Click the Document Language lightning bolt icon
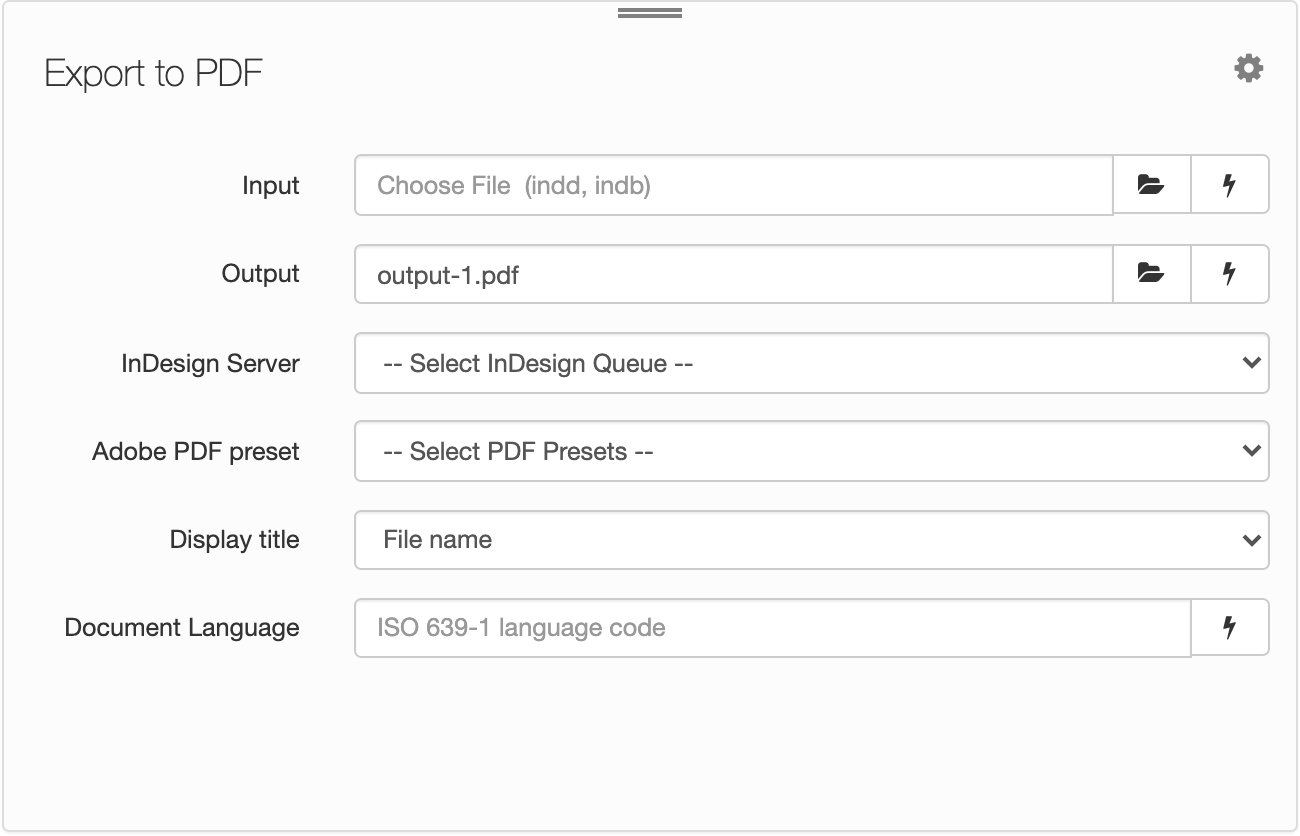The height and width of the screenshot is (836, 1300). pos(1230,627)
